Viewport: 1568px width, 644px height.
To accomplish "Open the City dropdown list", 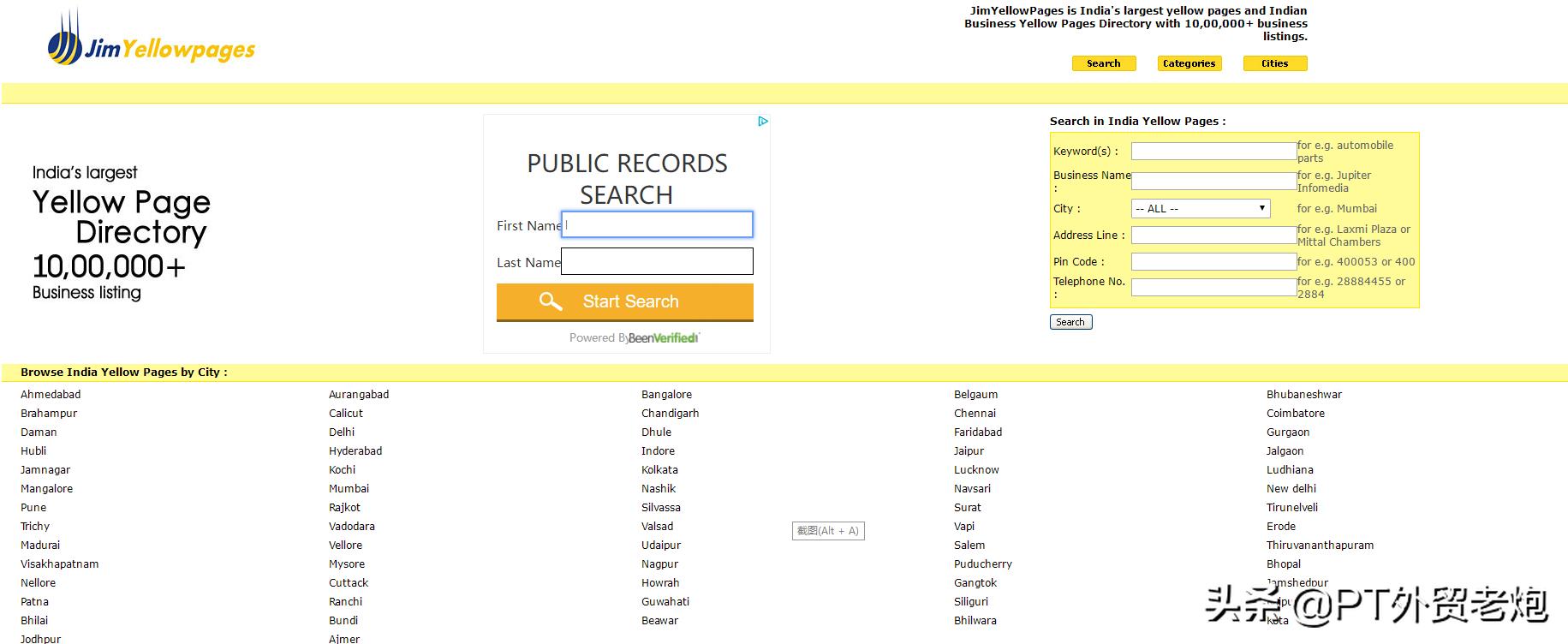I will [x=1200, y=209].
